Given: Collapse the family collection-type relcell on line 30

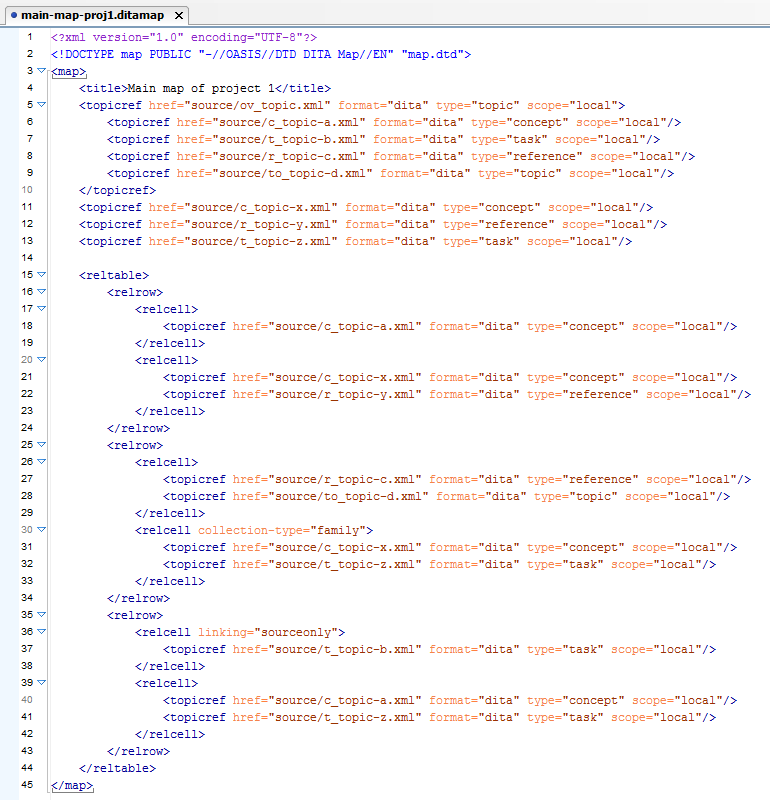Looking at the screenshot, I should point(41,530).
